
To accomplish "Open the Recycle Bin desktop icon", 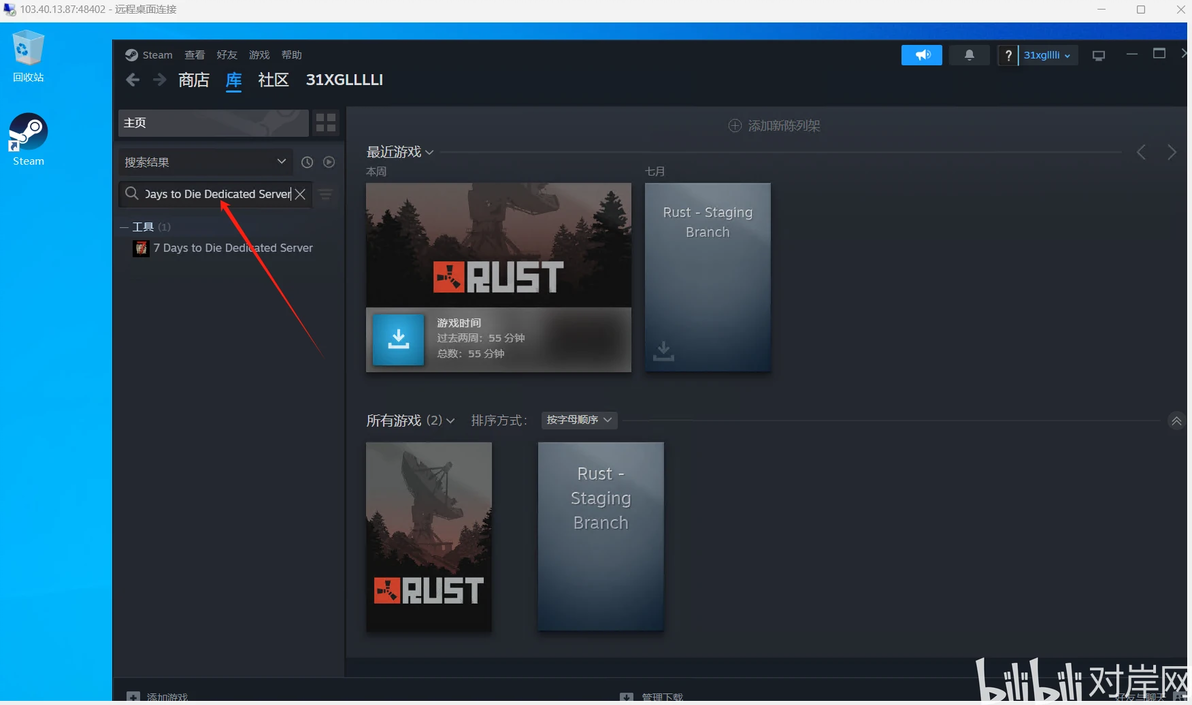I will point(28,56).
